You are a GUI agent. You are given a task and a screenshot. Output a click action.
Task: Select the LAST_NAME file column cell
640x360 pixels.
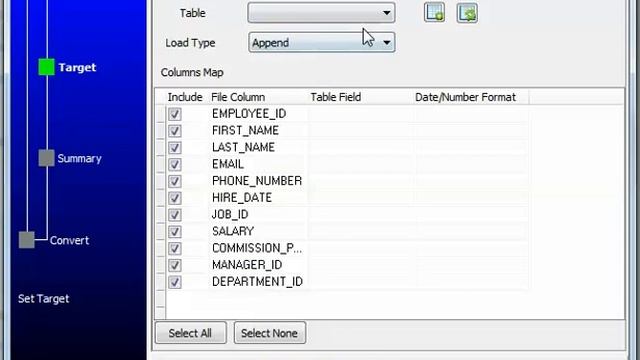pos(258,147)
